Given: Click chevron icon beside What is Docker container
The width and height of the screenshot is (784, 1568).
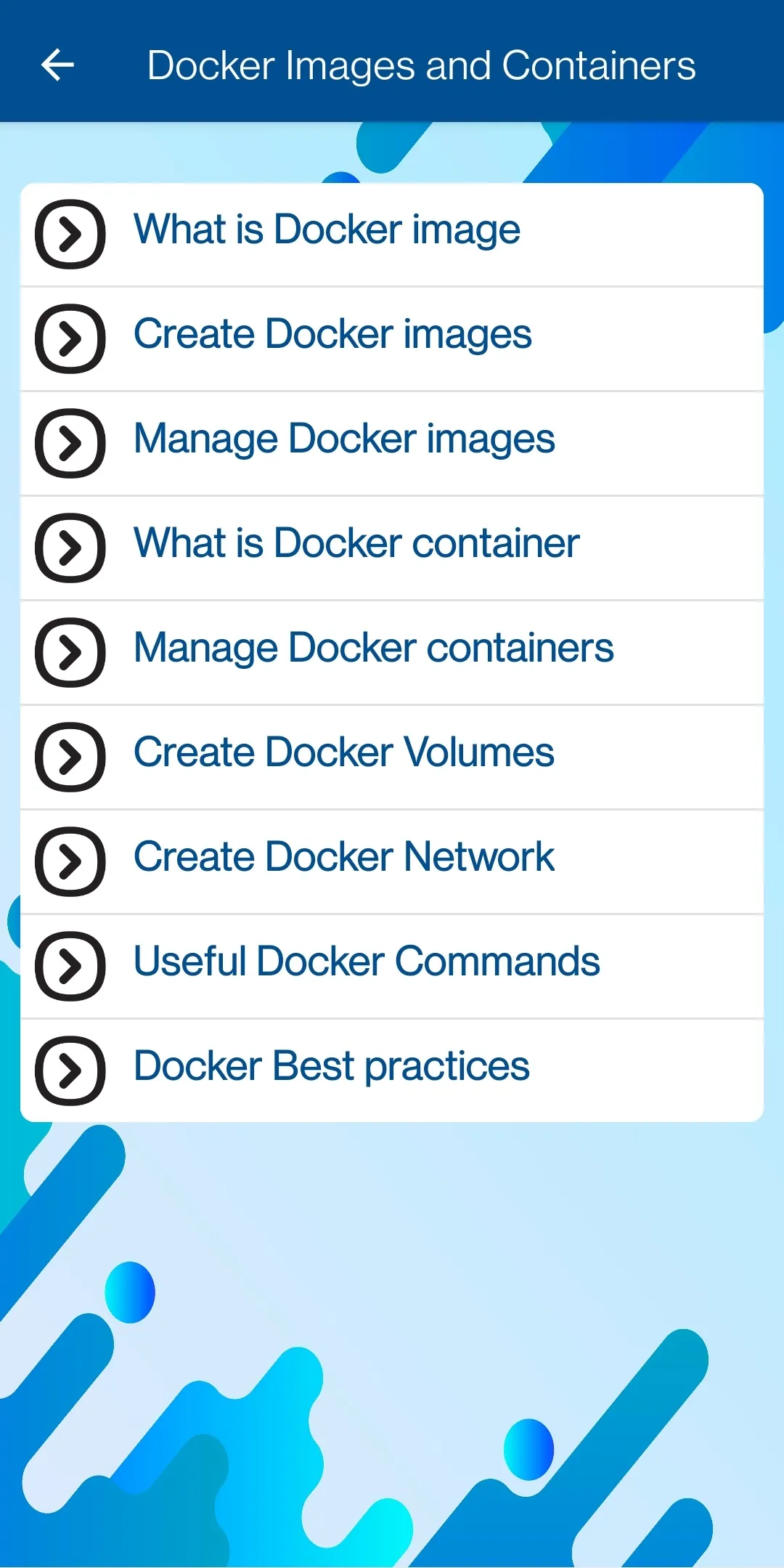Looking at the screenshot, I should tap(70, 548).
